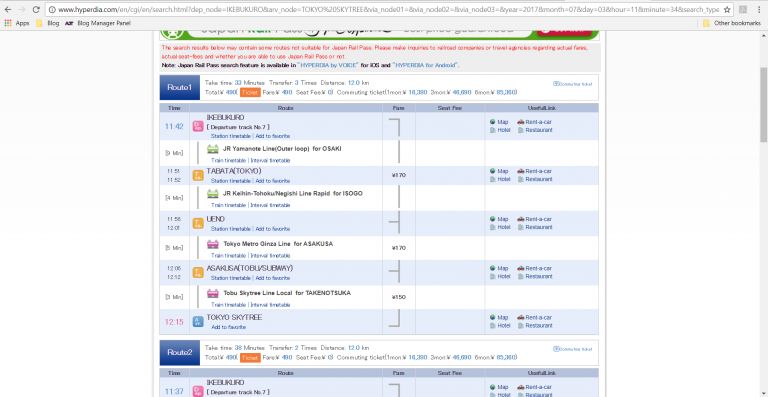The width and height of the screenshot is (768, 397).
Task: Click the browser back arrow
Action: click(x=8, y=9)
